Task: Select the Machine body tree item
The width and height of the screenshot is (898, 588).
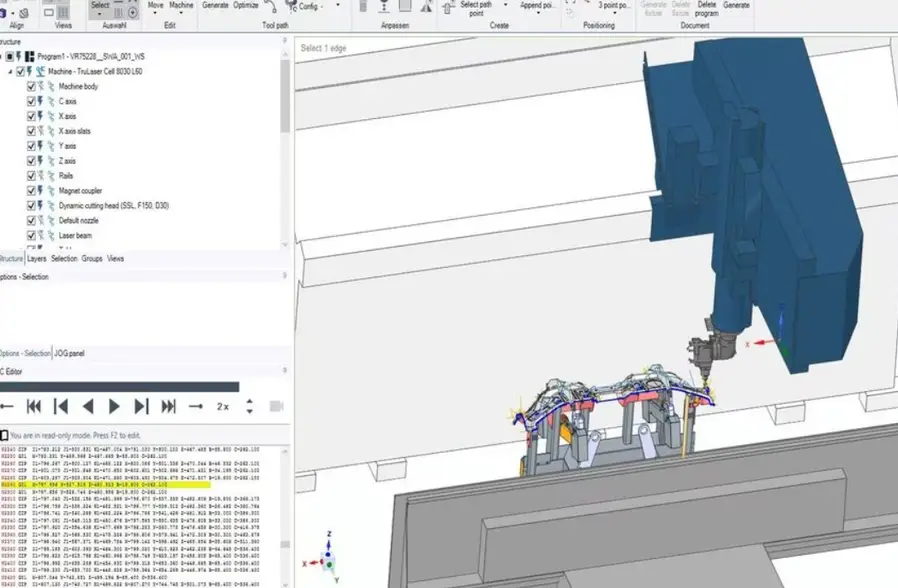Action: (x=78, y=86)
